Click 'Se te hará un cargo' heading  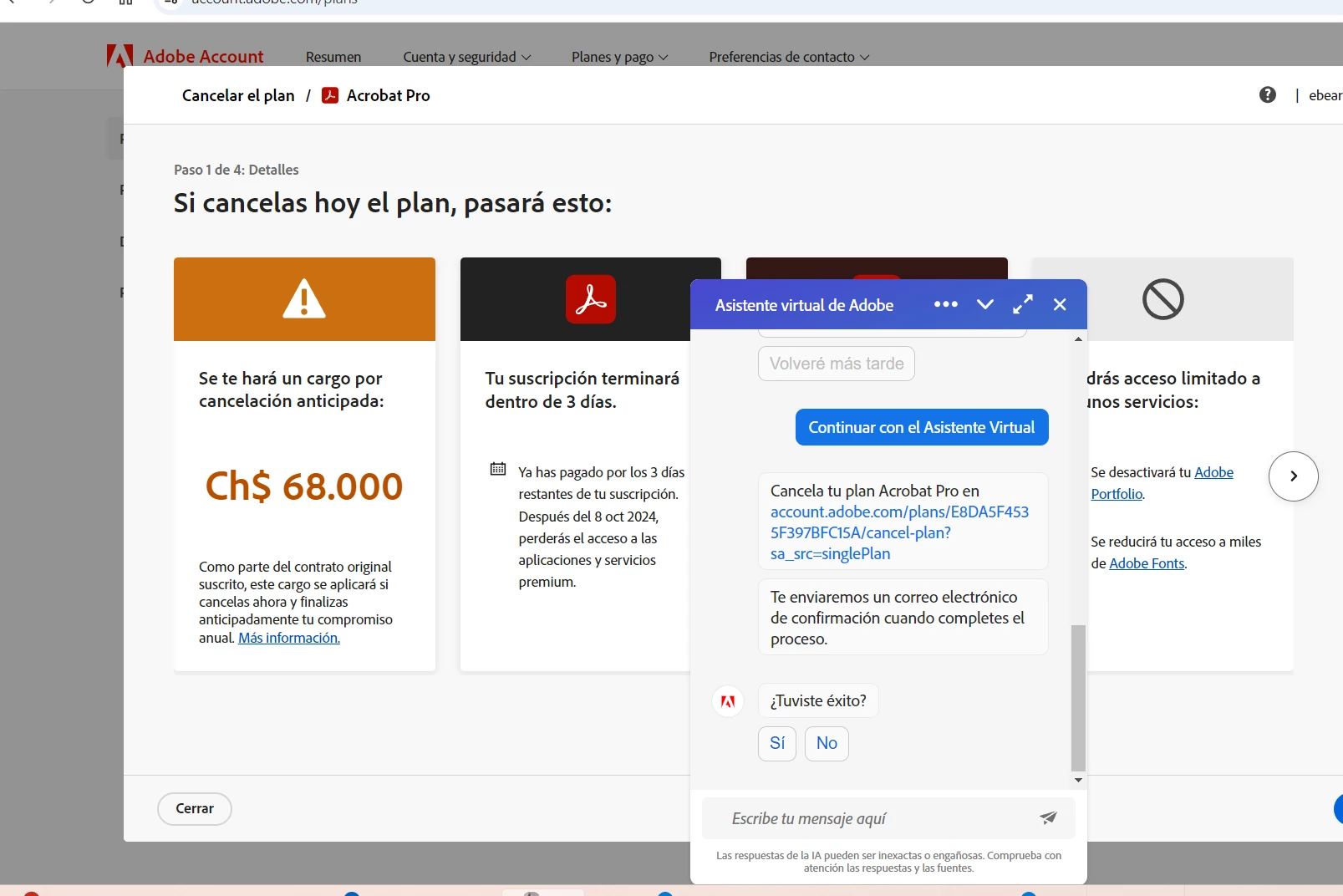[292, 389]
